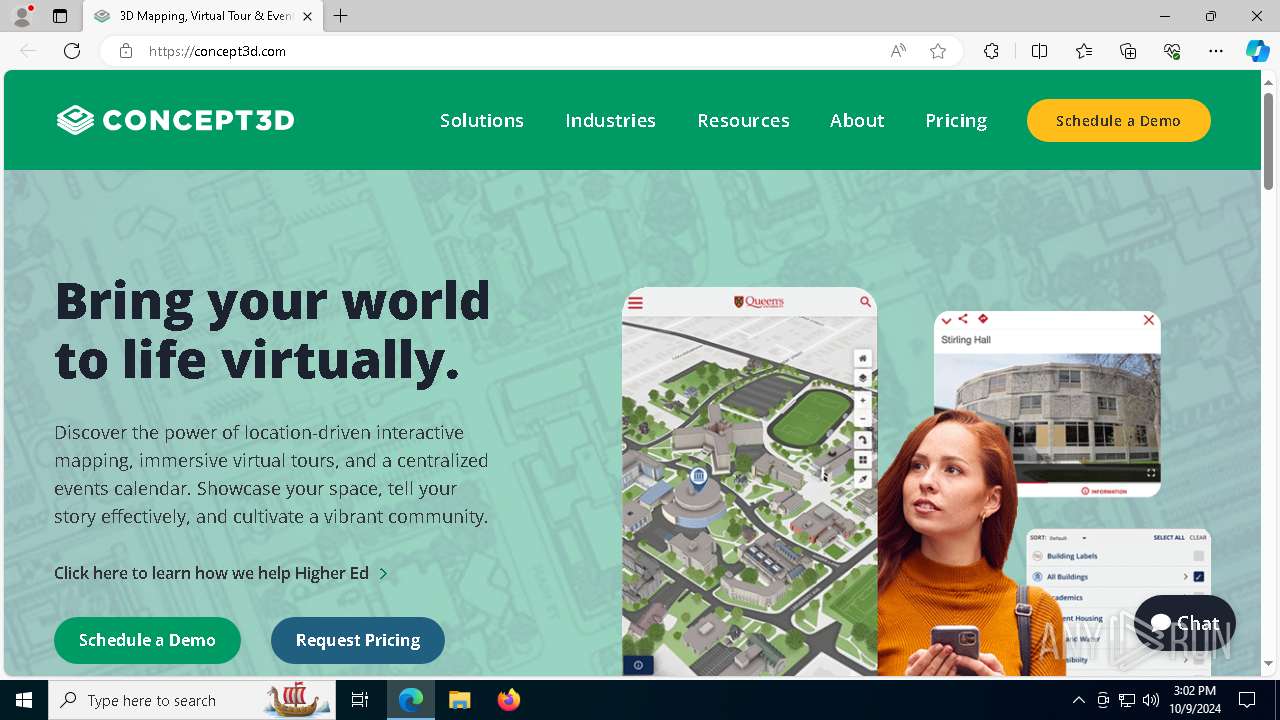
Task: Close the concept3d browser tab
Action: (307, 16)
